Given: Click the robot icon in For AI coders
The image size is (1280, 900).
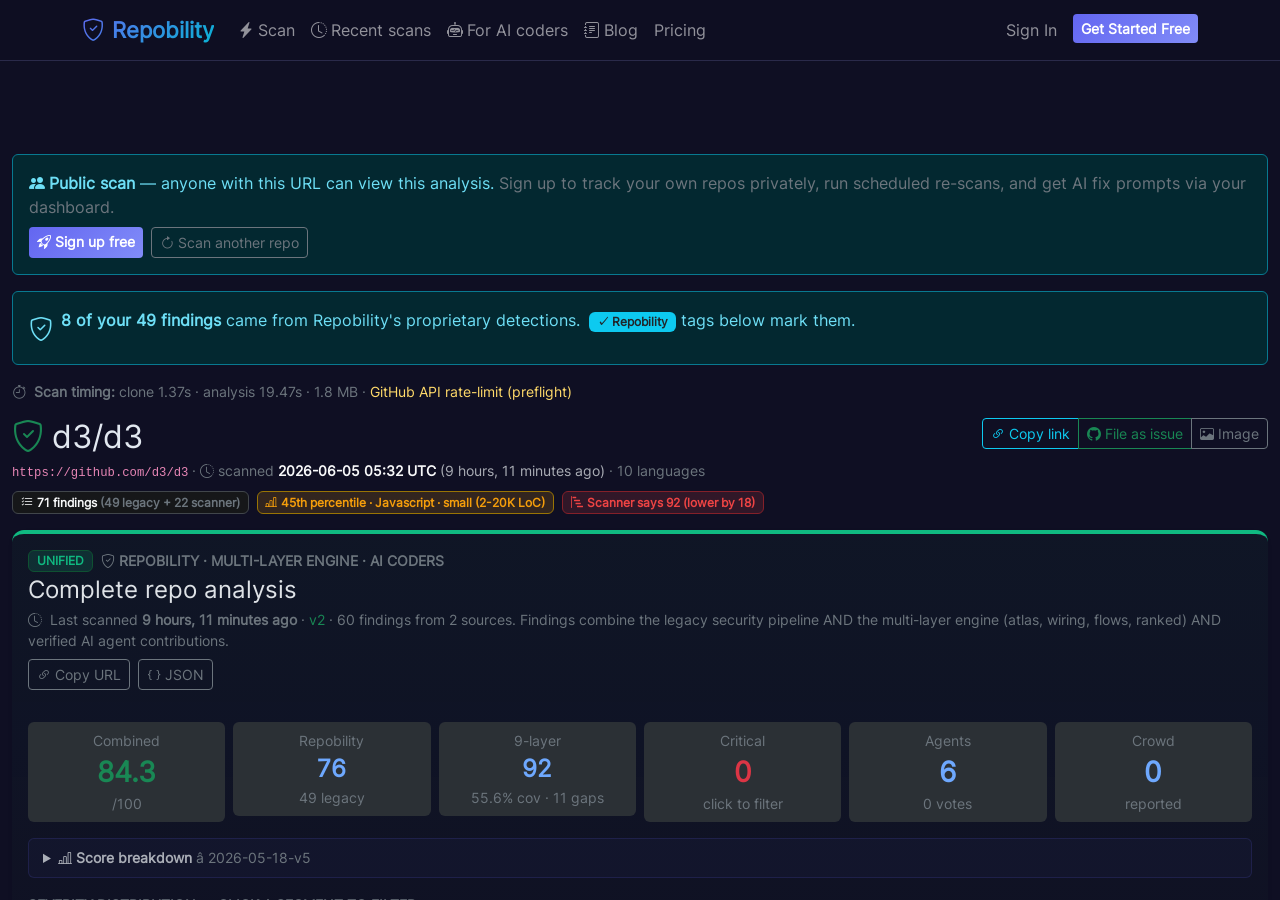Looking at the screenshot, I should (455, 30).
